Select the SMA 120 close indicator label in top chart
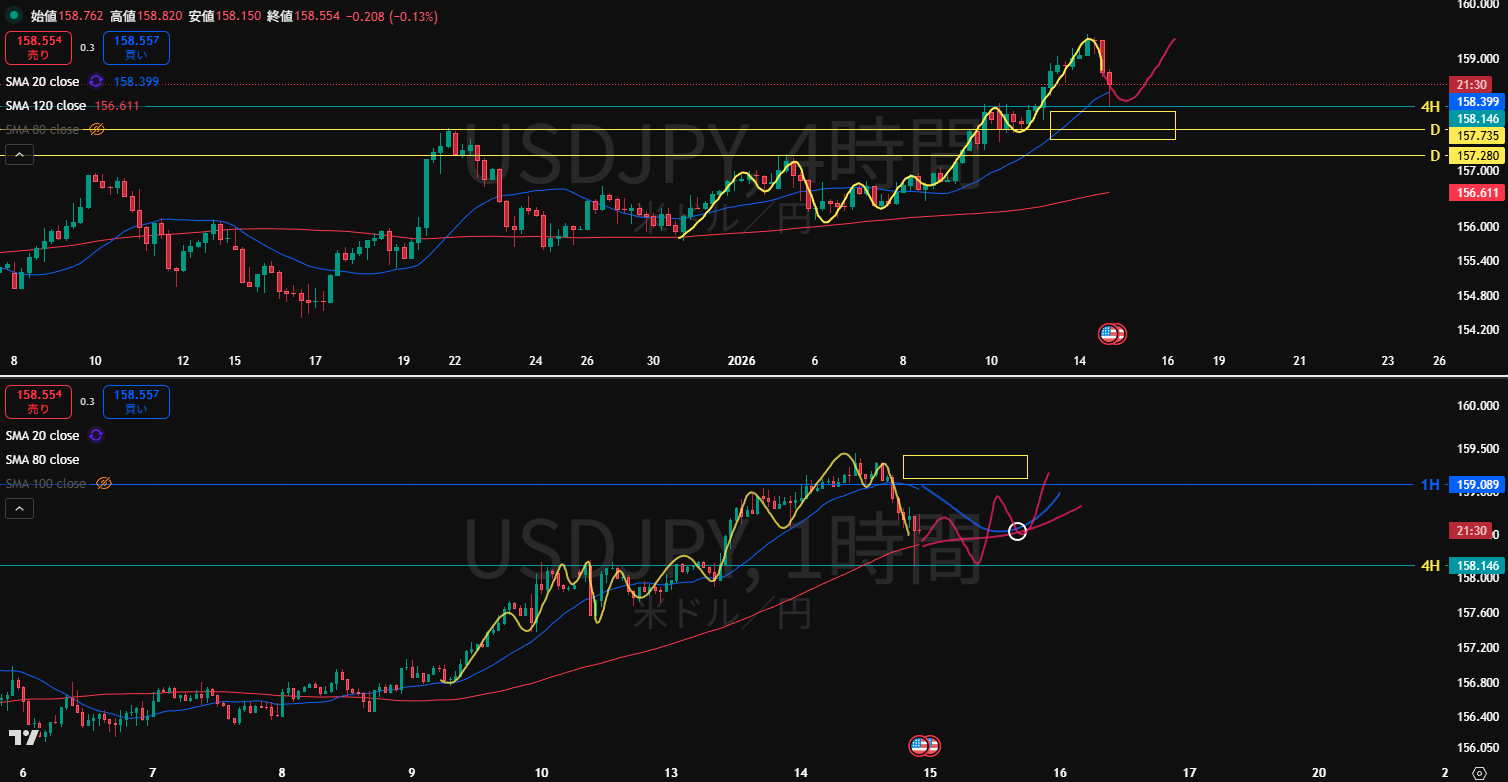Image resolution: width=1508 pixels, height=782 pixels. point(46,105)
